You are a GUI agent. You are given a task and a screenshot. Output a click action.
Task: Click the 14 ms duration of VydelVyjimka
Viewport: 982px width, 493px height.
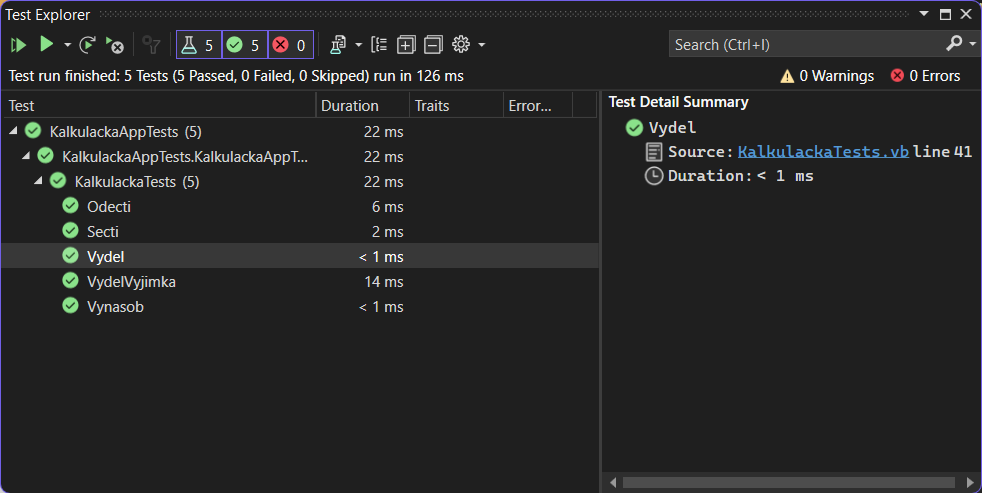pyautogui.click(x=384, y=282)
